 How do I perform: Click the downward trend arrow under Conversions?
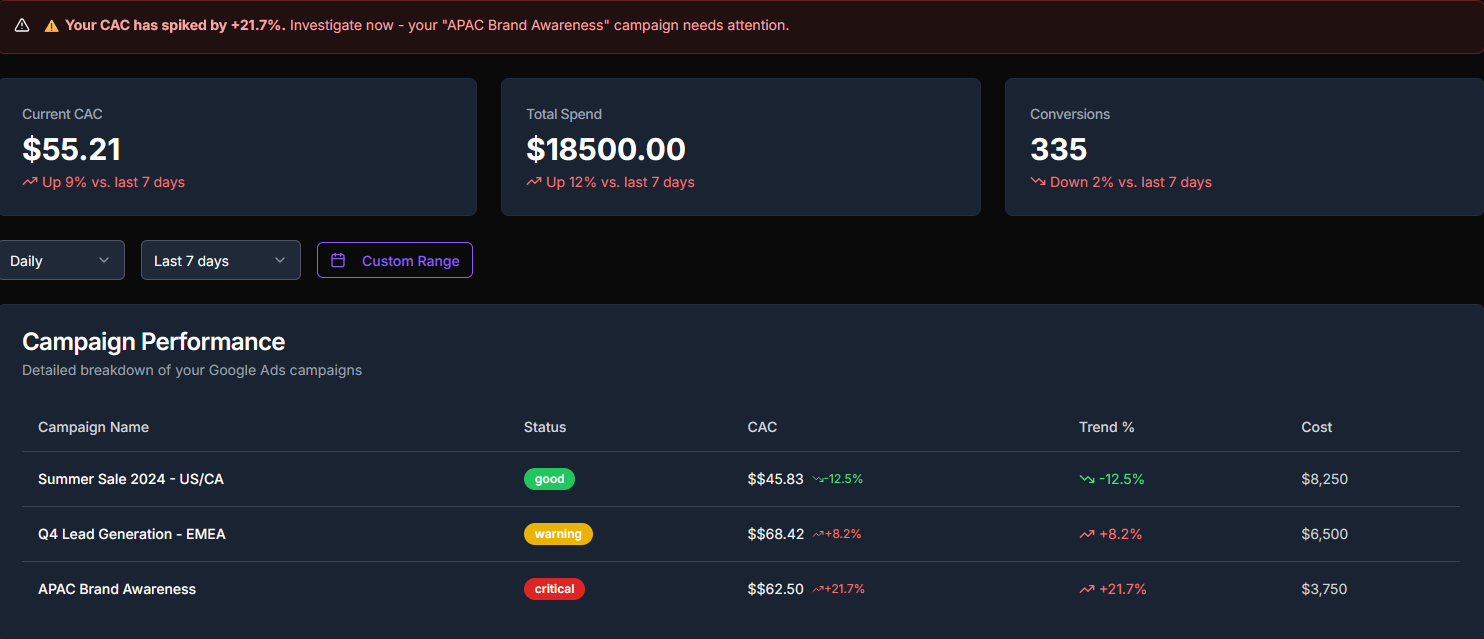1038,182
